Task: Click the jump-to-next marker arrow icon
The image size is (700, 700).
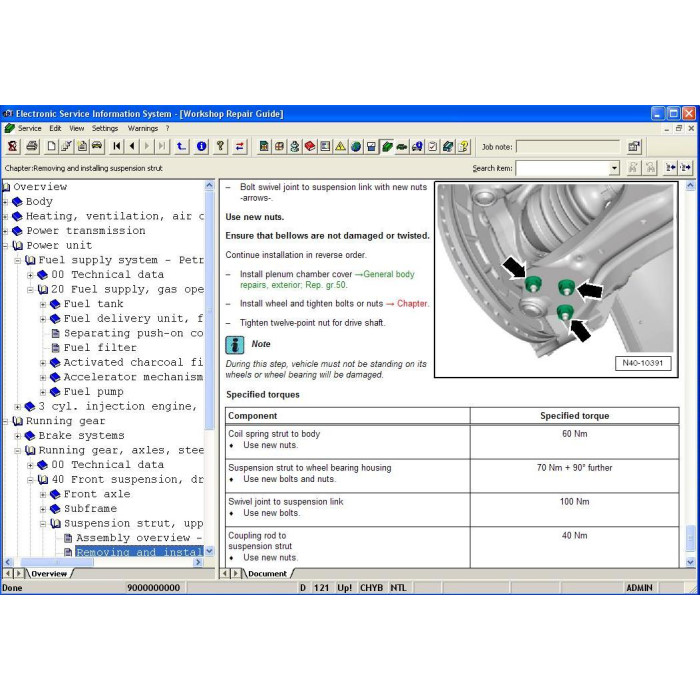Action: point(685,168)
